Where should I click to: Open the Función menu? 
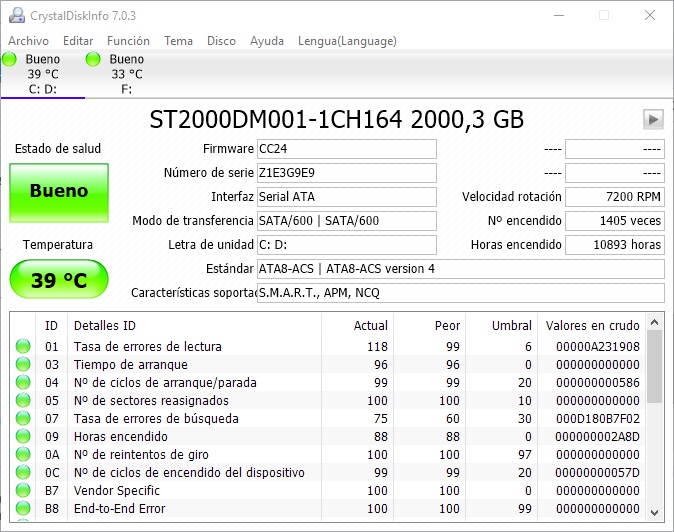coord(128,41)
